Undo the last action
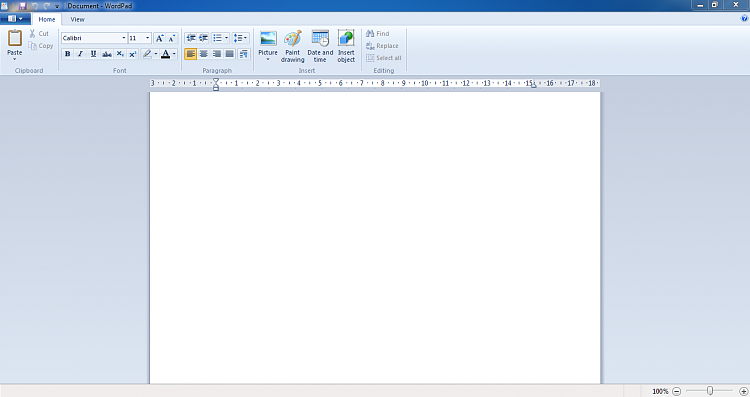This screenshot has width=750, height=397. point(34,6)
